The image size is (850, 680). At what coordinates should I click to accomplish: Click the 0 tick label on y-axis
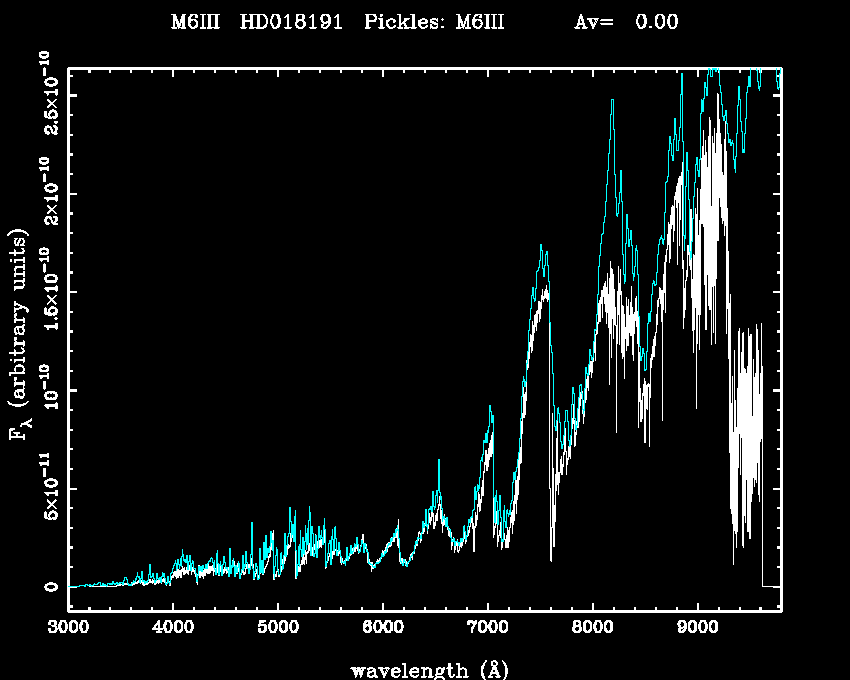click(49, 587)
